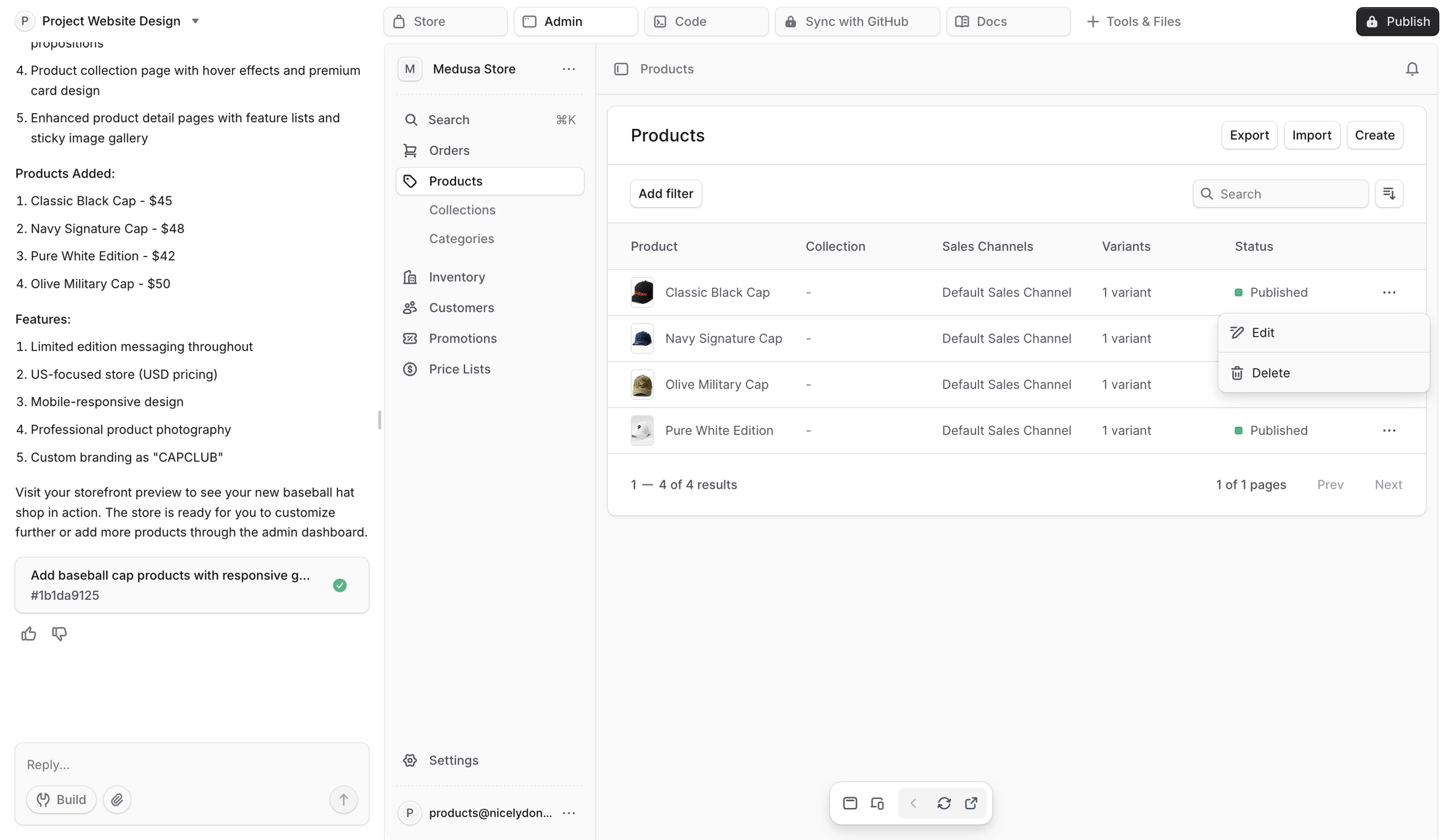Click the Sales Channels column header
Screen dimensions: 1446x840
(x=987, y=246)
